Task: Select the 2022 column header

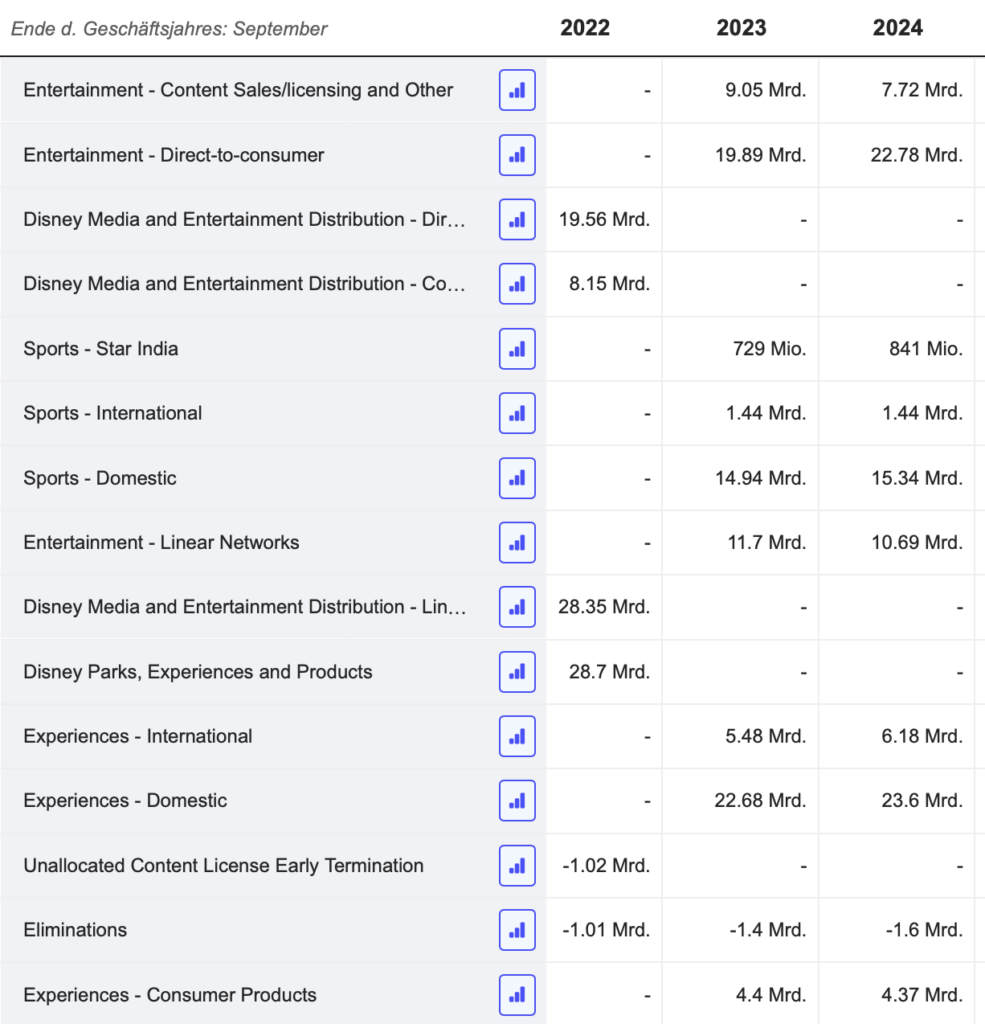Action: (585, 28)
